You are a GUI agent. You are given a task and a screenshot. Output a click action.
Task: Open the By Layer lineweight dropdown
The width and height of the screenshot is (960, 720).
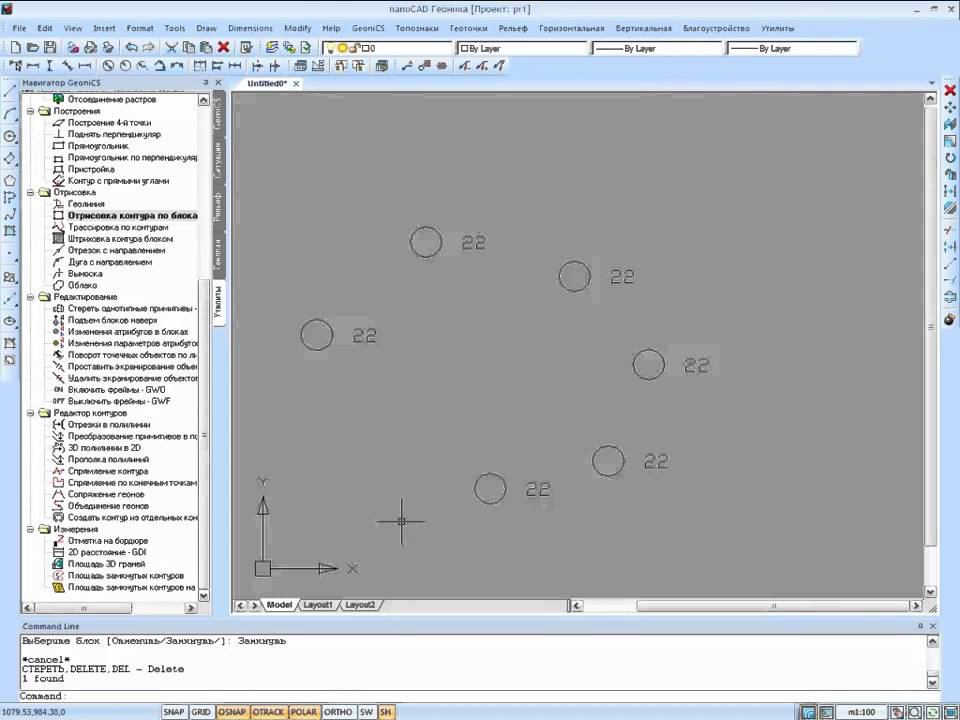click(x=793, y=48)
